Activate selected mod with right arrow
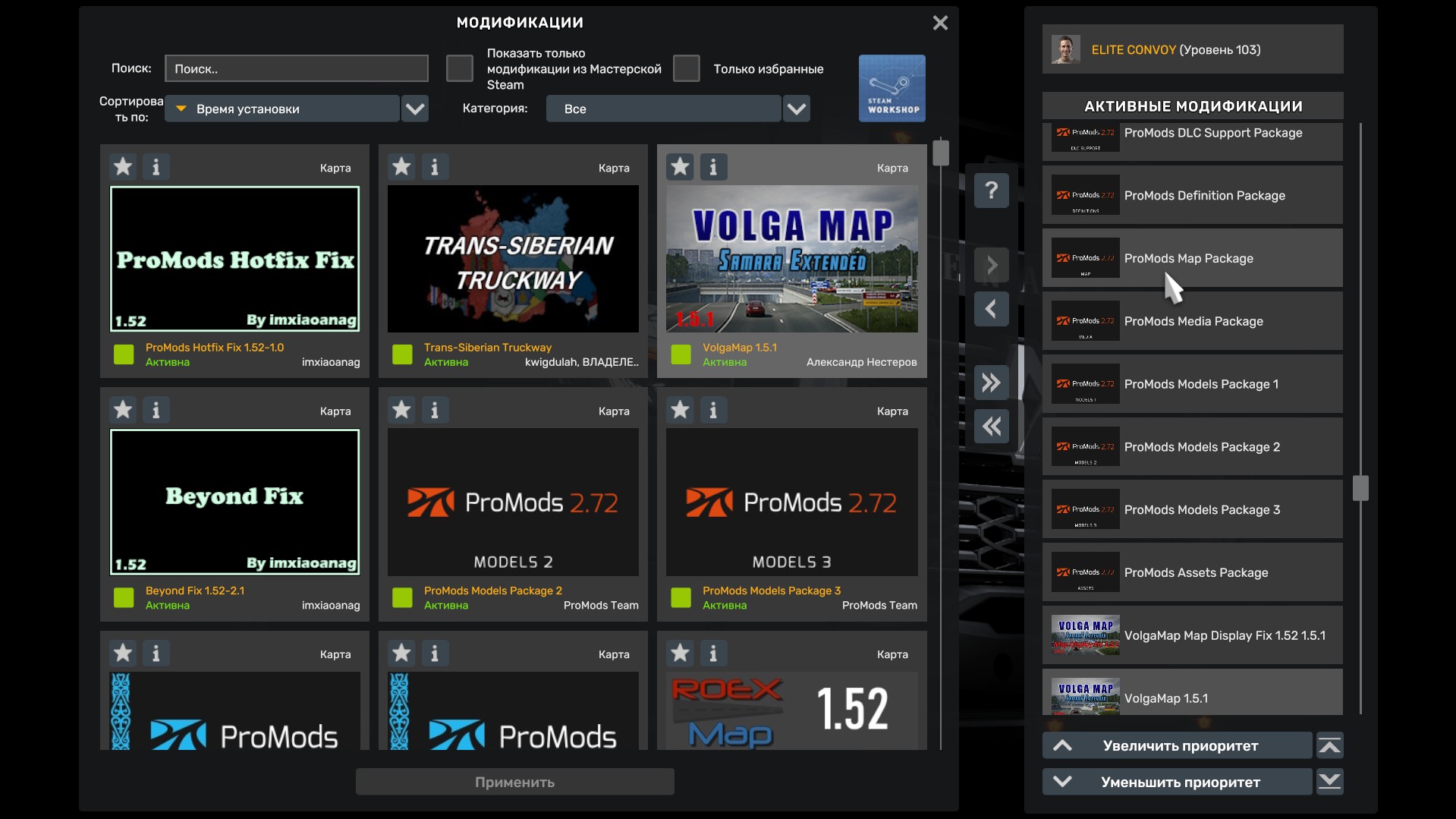The height and width of the screenshot is (819, 1456). tap(991, 265)
